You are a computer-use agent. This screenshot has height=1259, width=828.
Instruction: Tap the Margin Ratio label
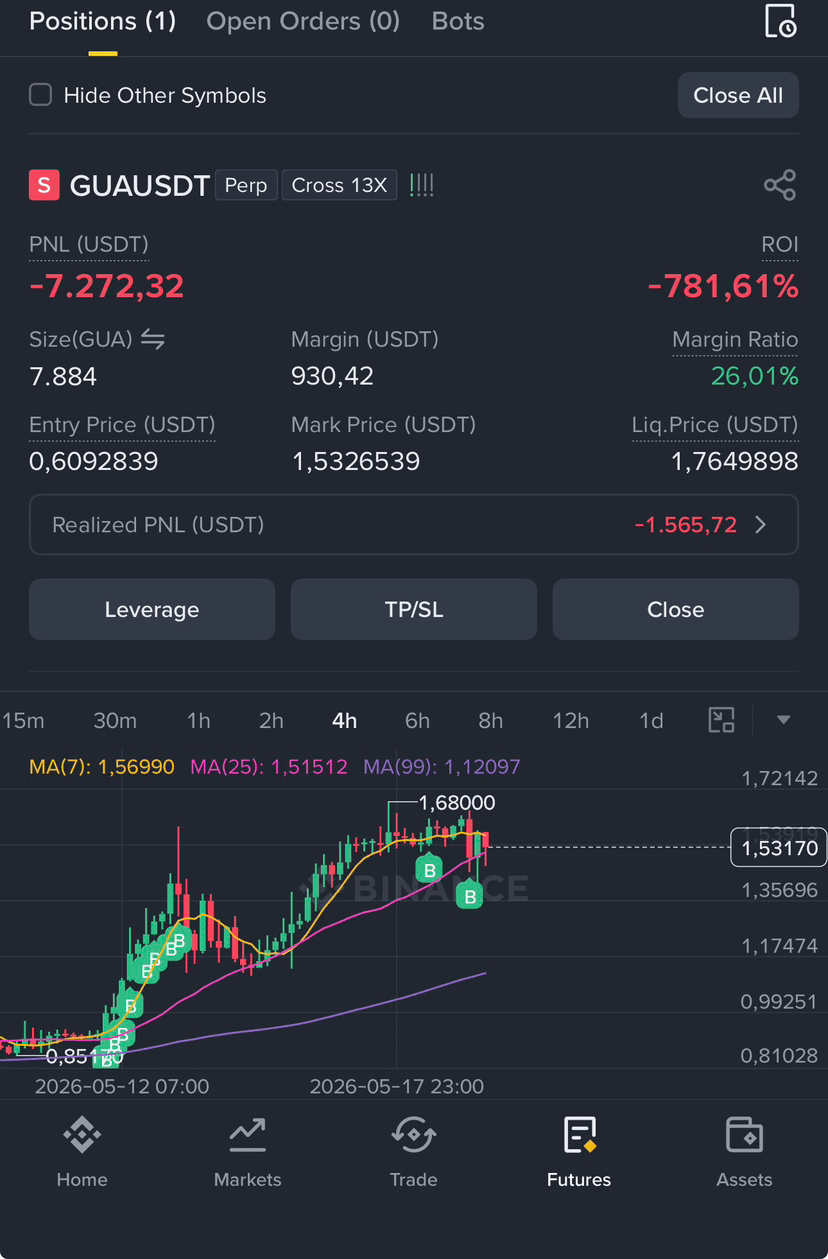click(x=735, y=340)
